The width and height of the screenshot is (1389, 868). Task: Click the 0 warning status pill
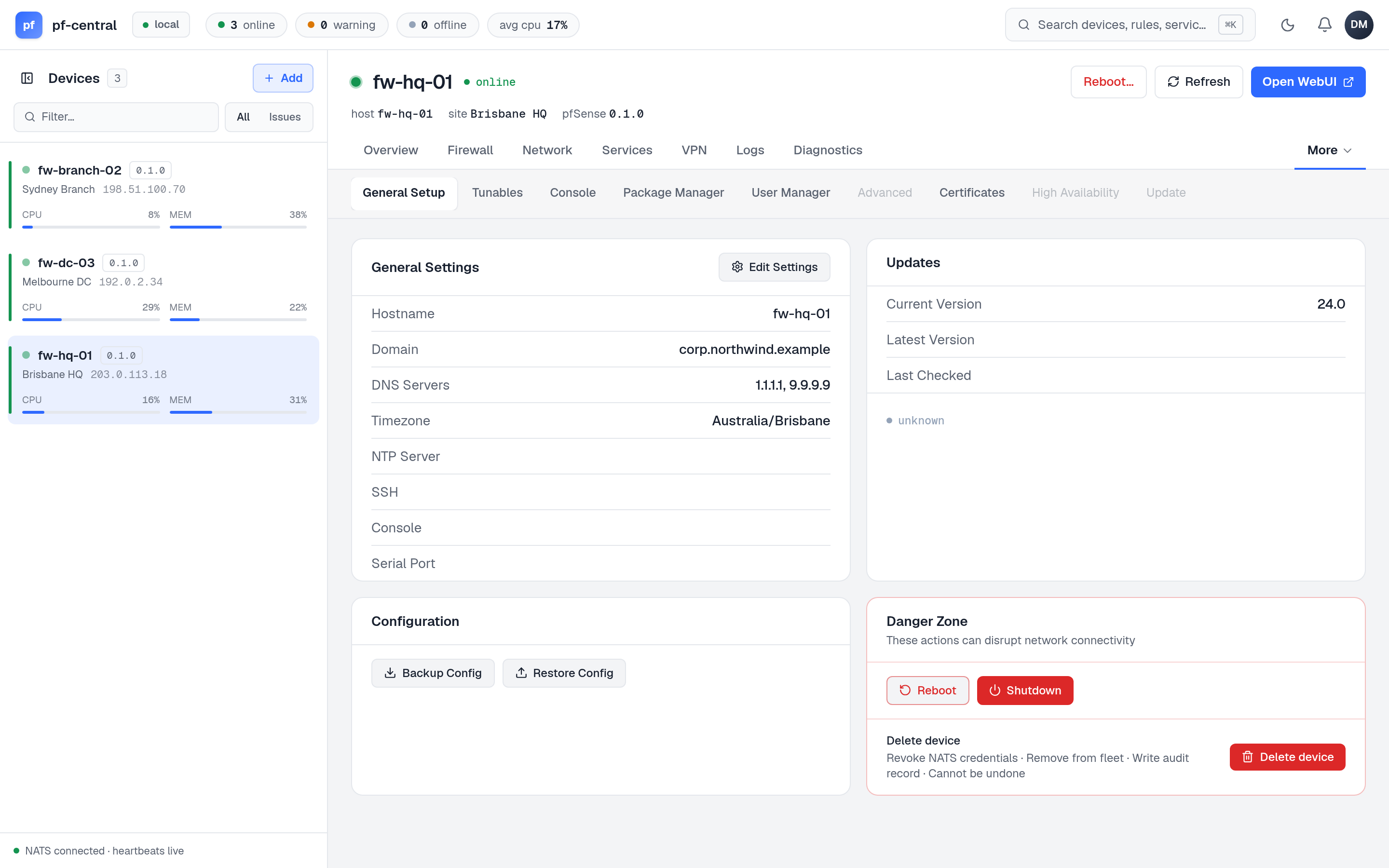point(341,25)
